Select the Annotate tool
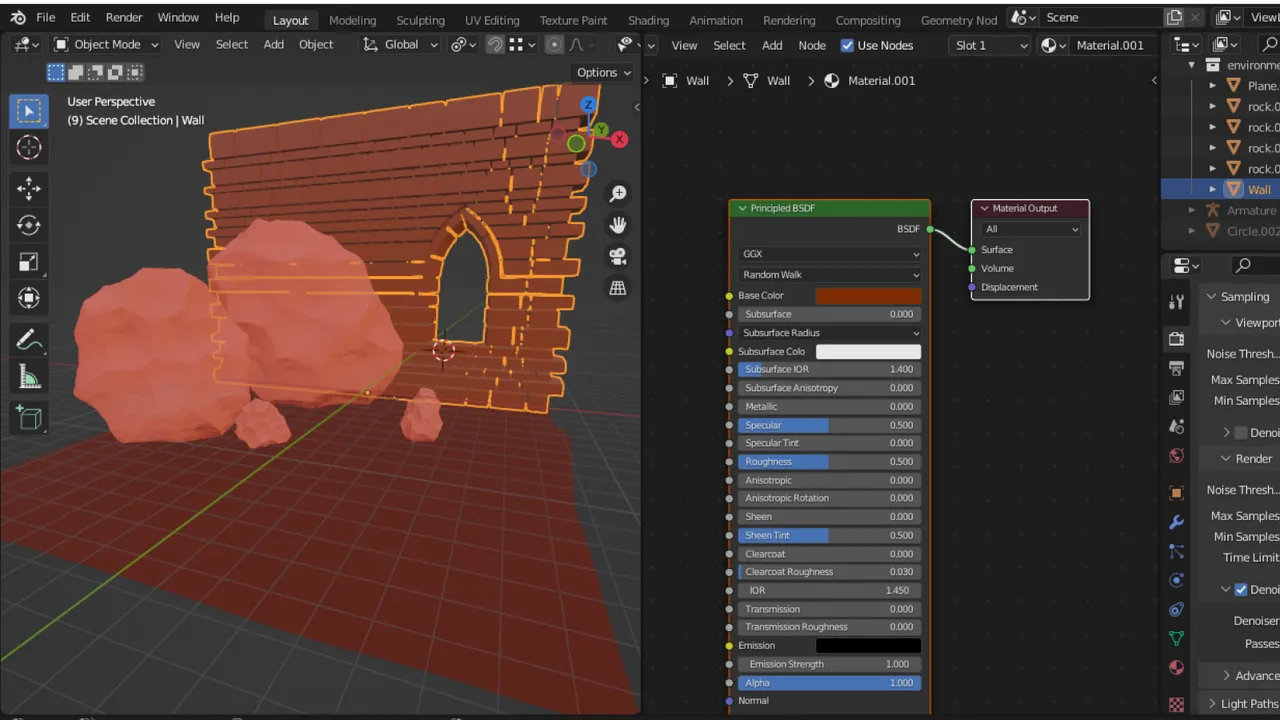 point(29,340)
